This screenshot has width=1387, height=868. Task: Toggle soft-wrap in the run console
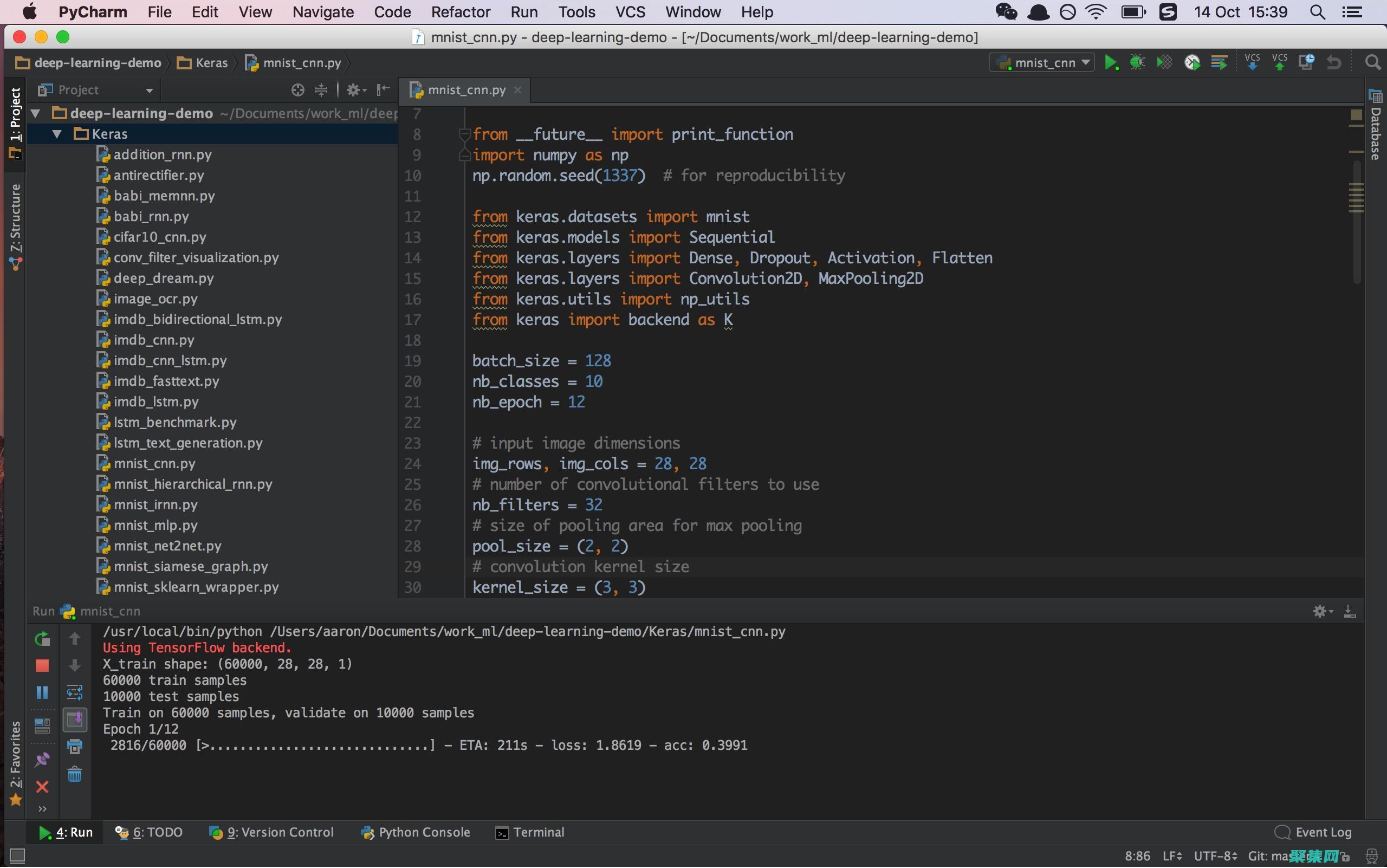(75, 692)
